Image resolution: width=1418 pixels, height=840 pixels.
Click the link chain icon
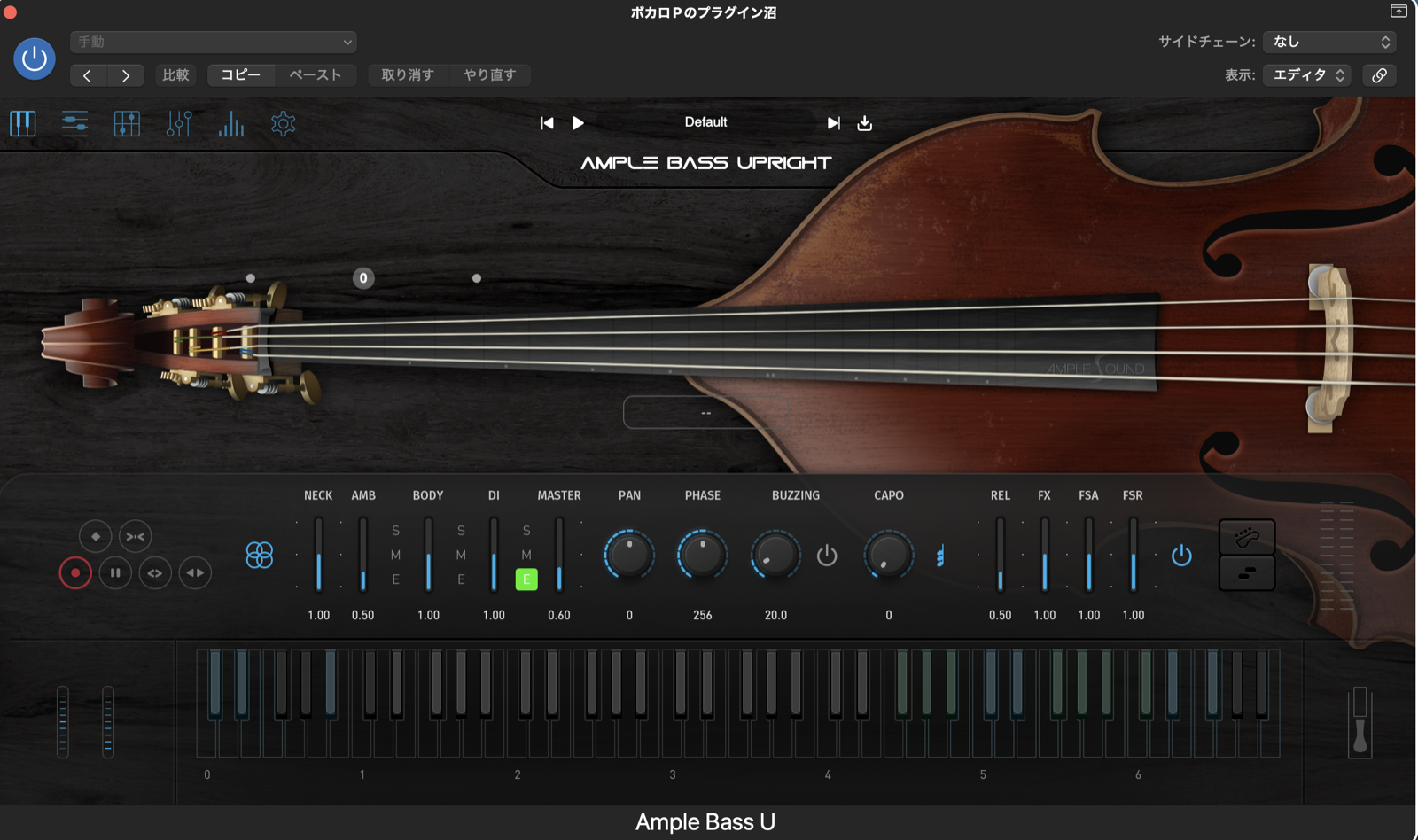pos(1379,75)
